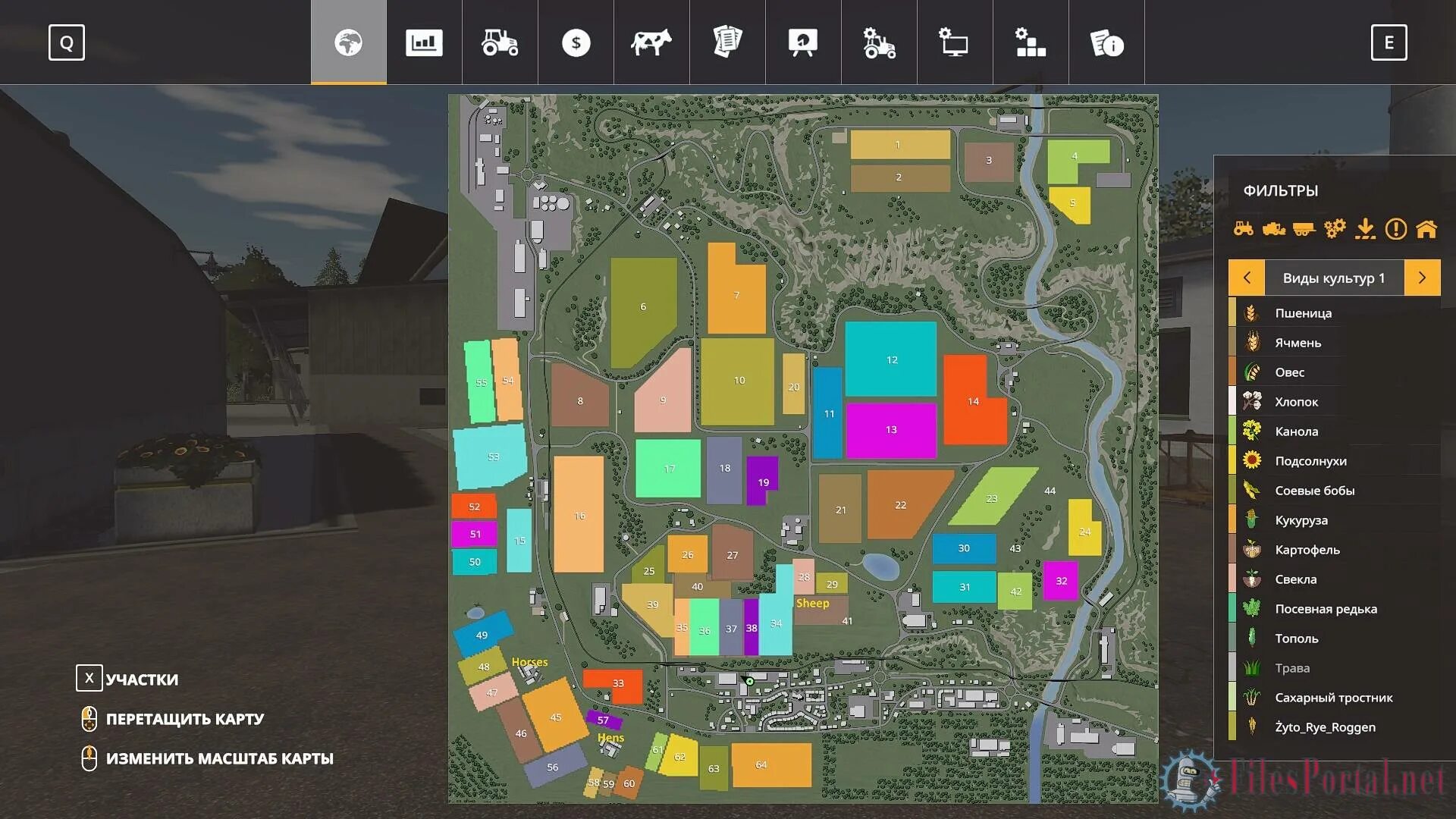Select Соевые бобы in crop list
This screenshot has height=819, width=1456.
coord(1335,491)
